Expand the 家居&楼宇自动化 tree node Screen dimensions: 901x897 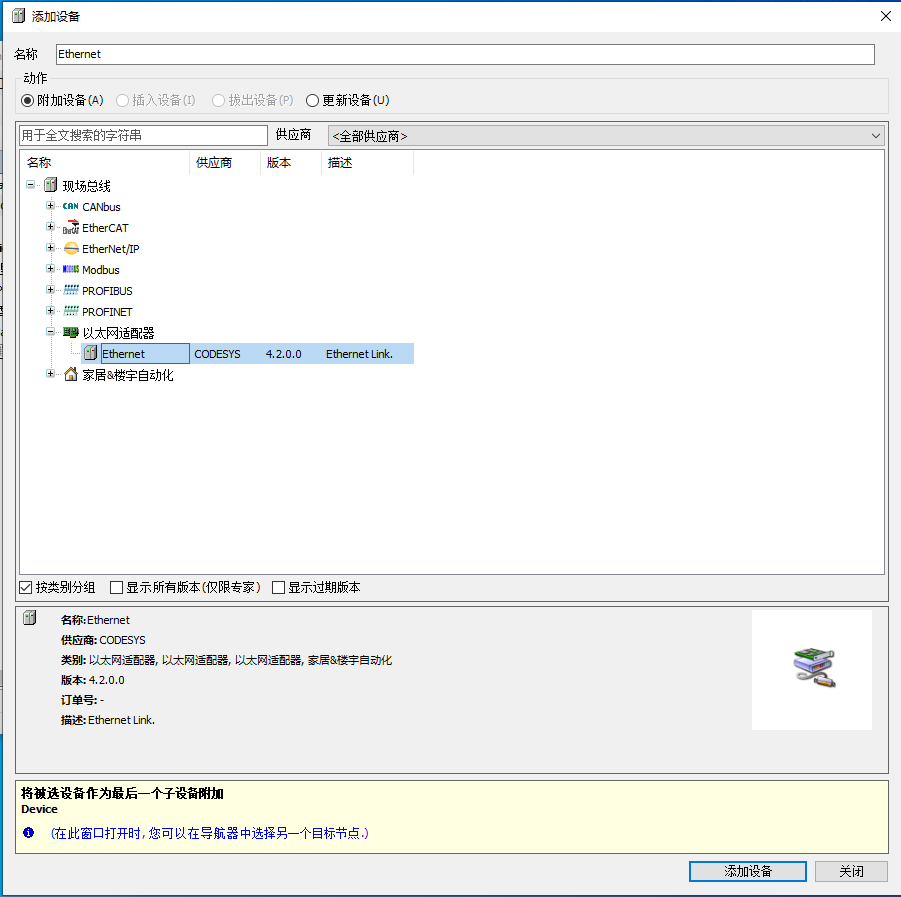51,374
